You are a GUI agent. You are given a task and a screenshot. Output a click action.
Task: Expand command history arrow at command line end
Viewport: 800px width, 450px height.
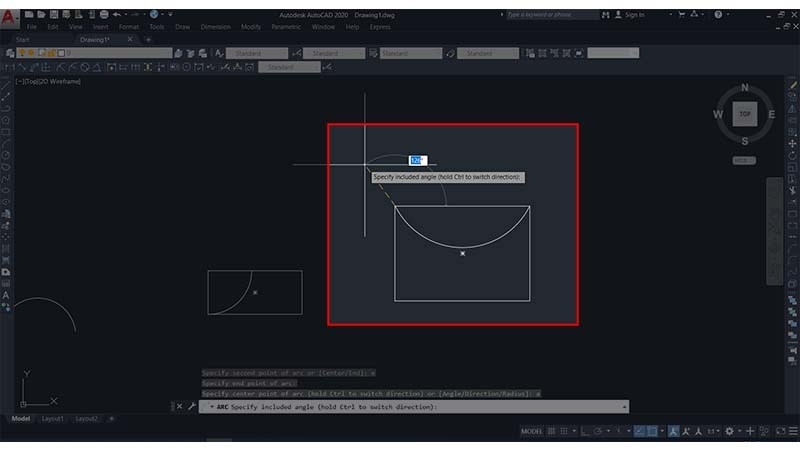(x=624, y=407)
